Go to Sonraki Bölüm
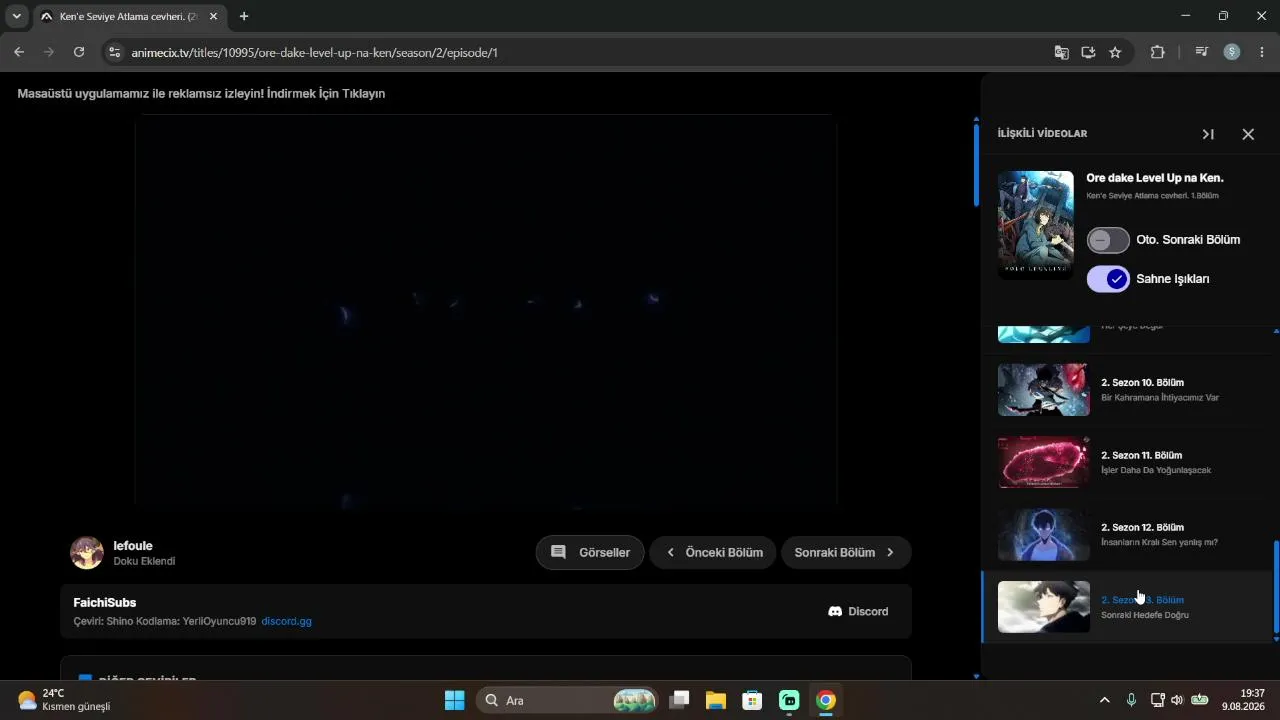The height and width of the screenshot is (720, 1280). [x=846, y=552]
